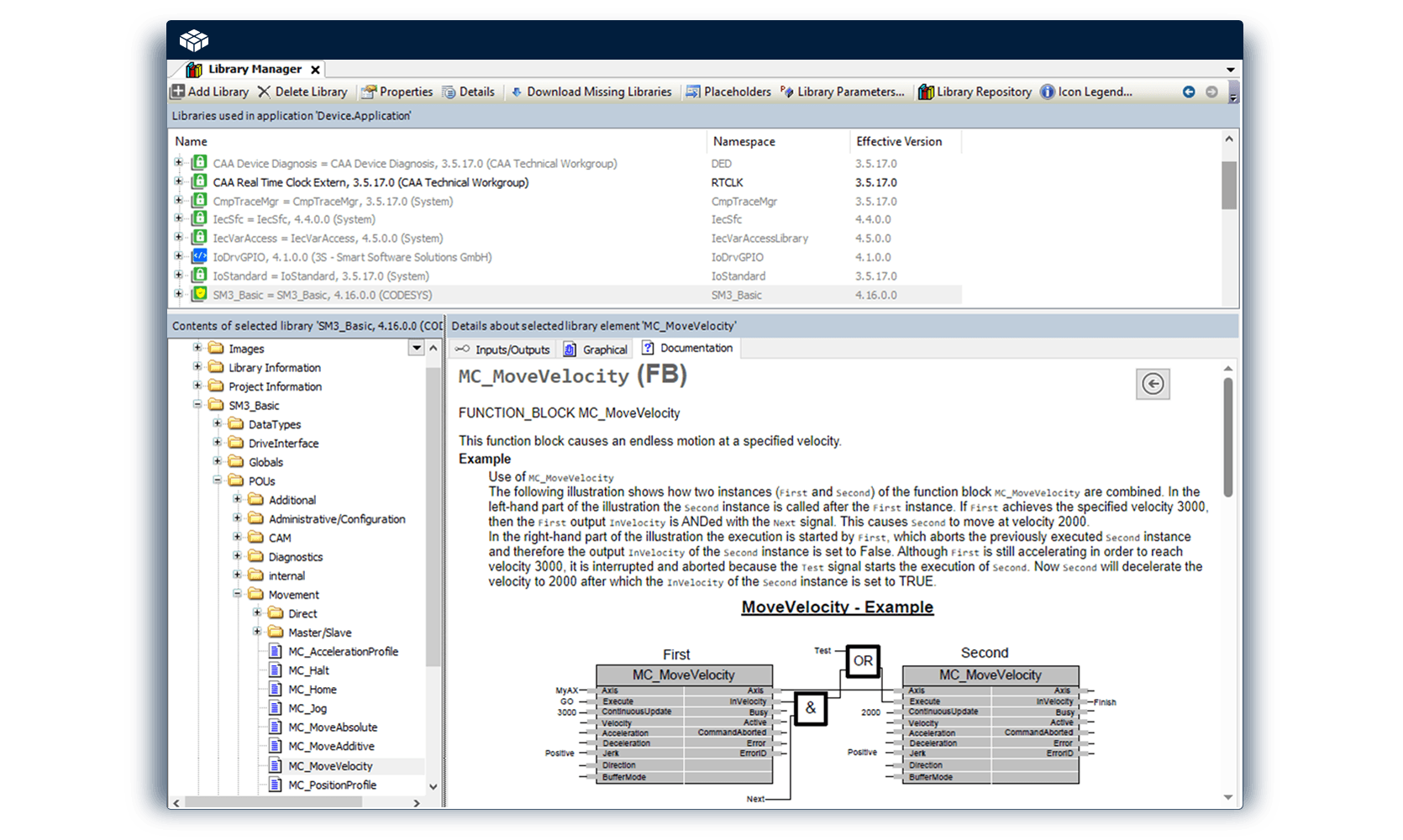The image size is (1403, 840).
Task: Click the tree scrollbar down arrow
Action: [434, 787]
